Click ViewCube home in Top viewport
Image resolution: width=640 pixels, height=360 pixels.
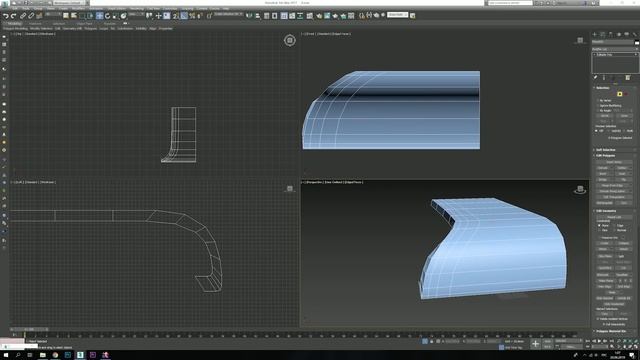click(290, 40)
